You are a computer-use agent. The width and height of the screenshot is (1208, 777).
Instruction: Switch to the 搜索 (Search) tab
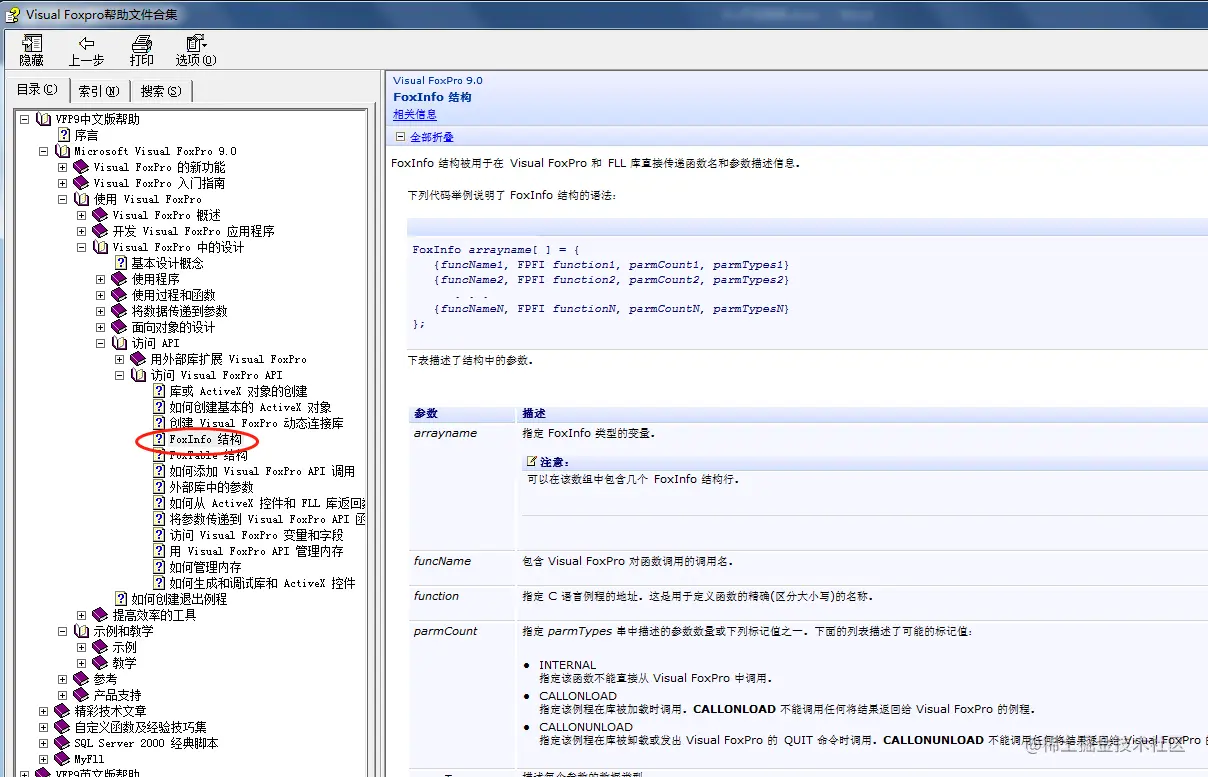[161, 91]
